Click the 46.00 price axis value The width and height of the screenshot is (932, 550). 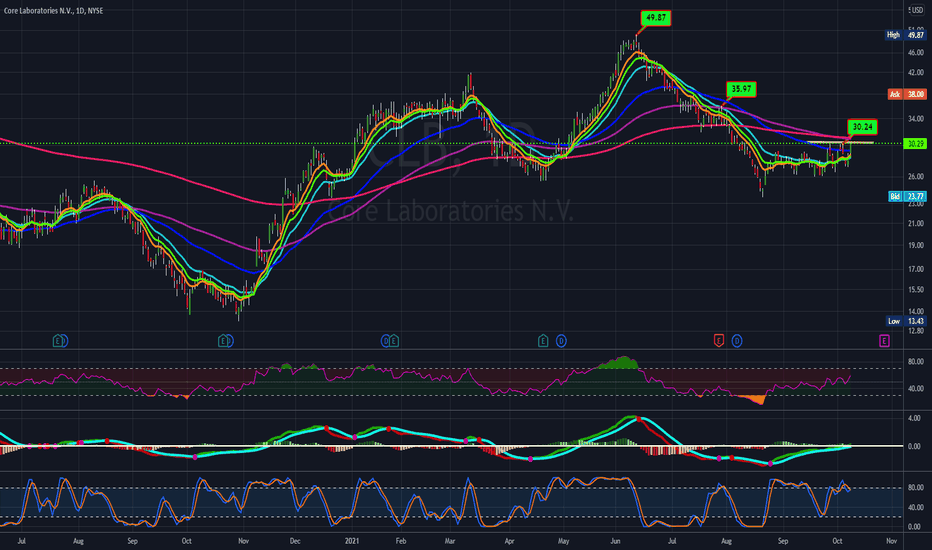point(915,53)
